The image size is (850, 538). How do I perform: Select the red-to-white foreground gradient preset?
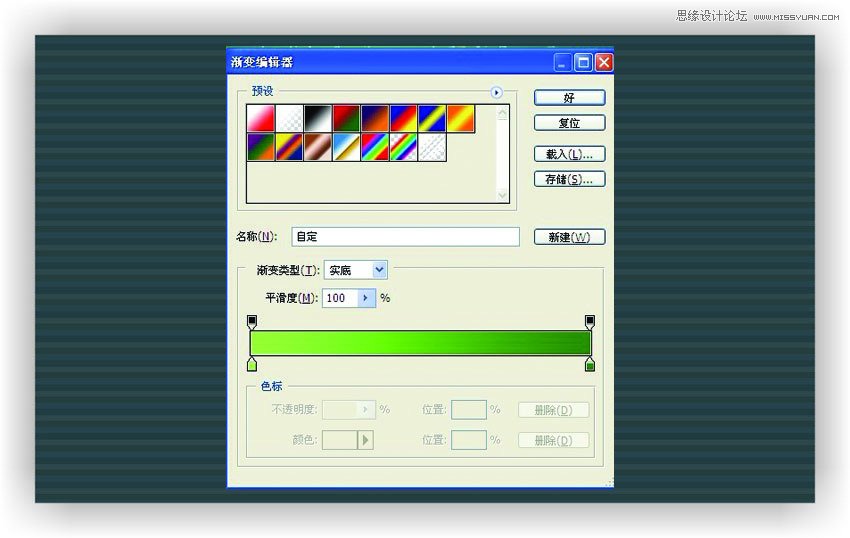coord(261,118)
